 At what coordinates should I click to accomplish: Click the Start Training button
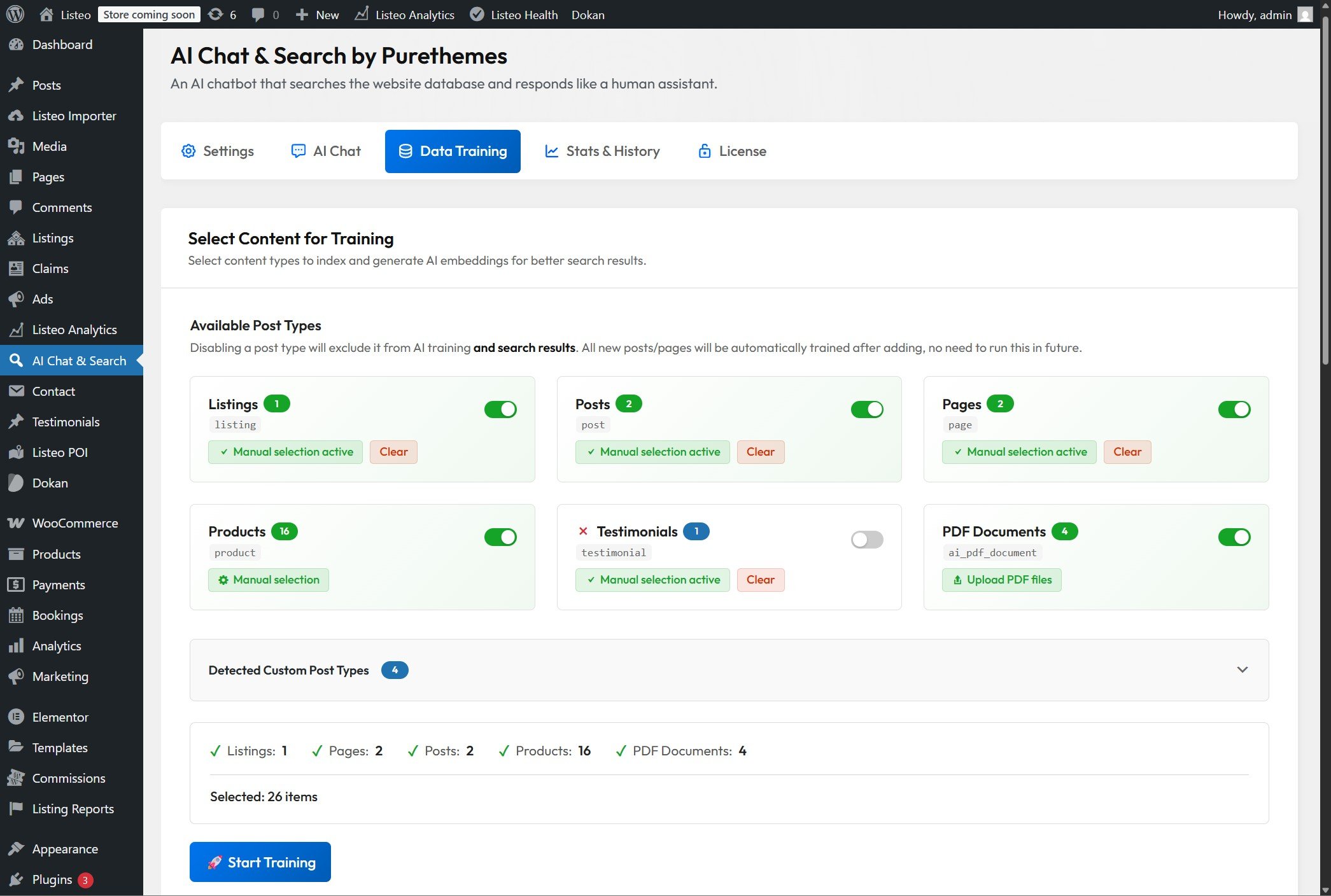click(x=260, y=862)
